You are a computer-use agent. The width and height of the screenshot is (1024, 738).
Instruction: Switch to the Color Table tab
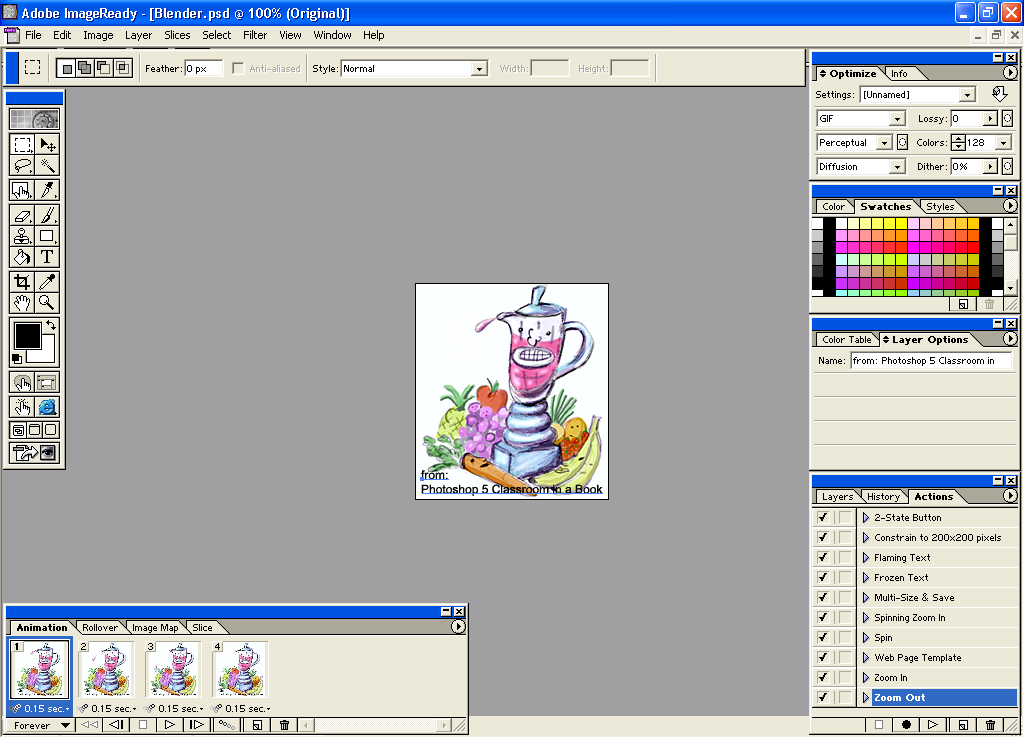(846, 340)
